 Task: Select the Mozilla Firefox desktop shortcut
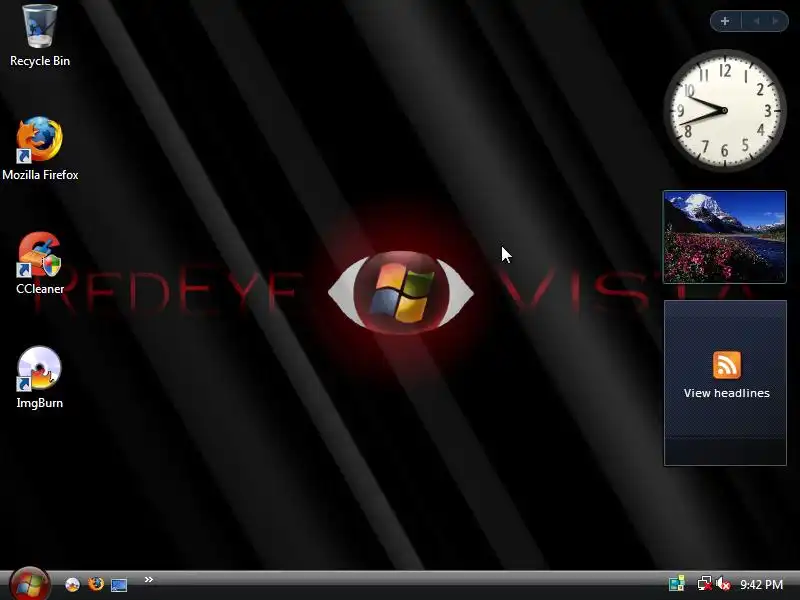pyautogui.click(x=40, y=148)
